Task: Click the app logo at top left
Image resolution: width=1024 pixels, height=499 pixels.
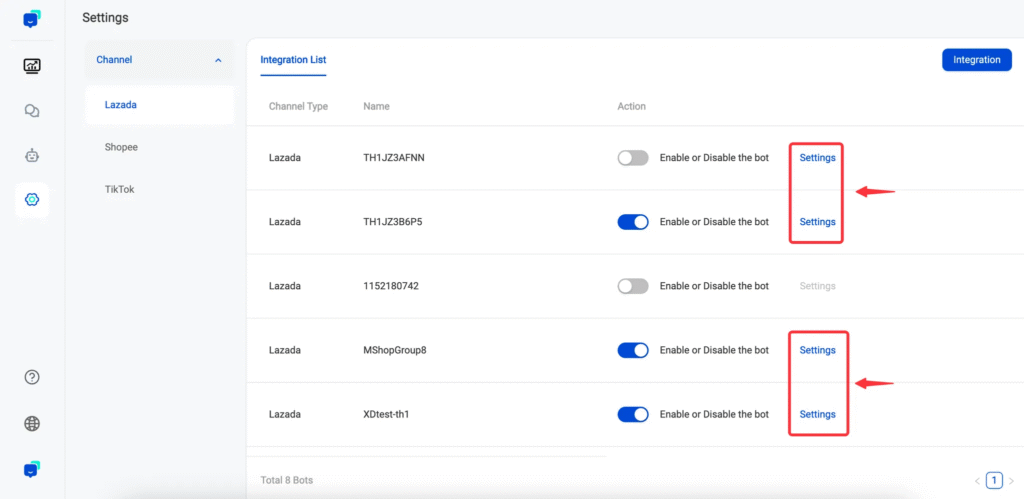Action: coord(31,19)
